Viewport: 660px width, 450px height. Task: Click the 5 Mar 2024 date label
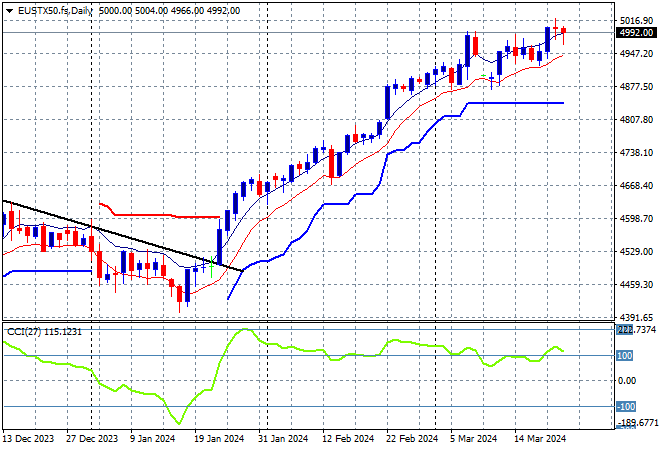point(472,438)
